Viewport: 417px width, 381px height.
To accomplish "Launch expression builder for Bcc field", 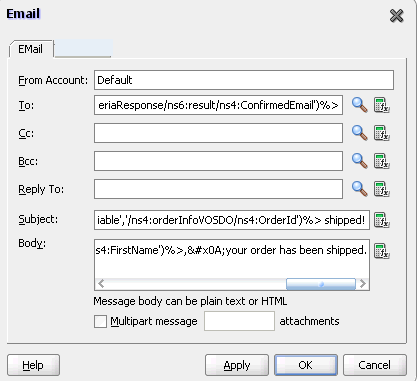I will [382, 161].
